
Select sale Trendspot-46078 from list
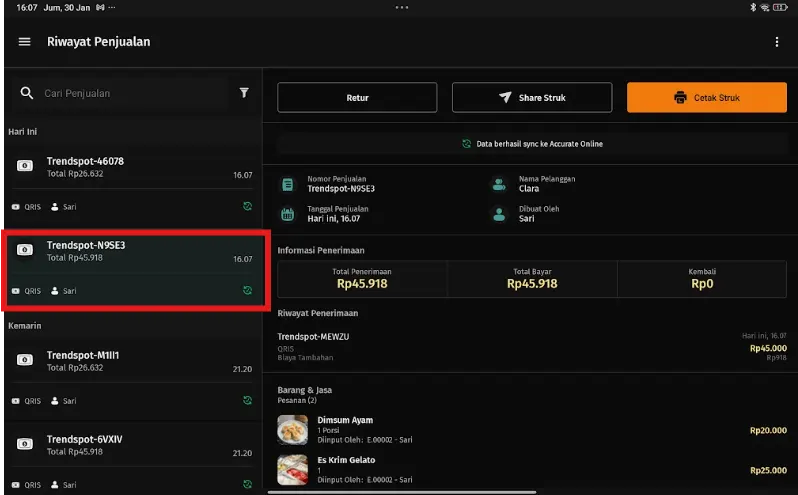click(x=132, y=168)
